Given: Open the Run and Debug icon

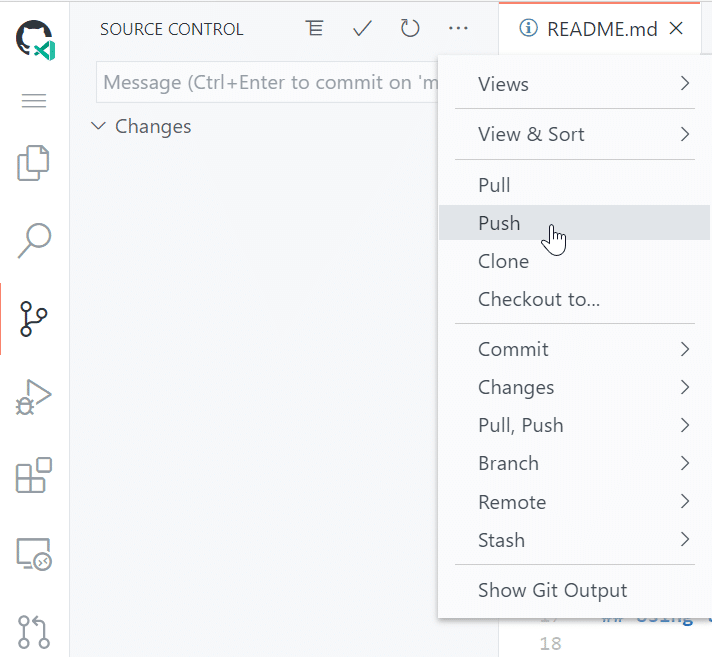Looking at the screenshot, I should 33,397.
